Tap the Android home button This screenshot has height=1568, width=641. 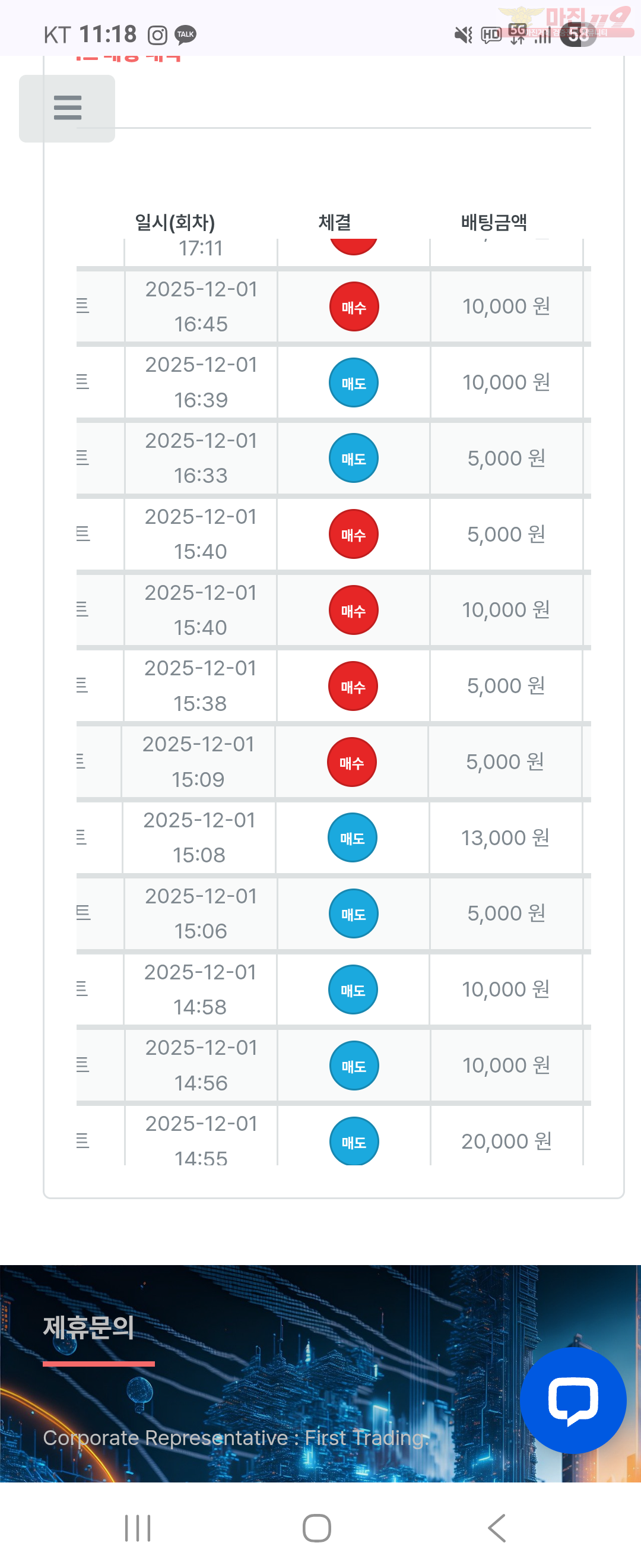[x=317, y=1528]
